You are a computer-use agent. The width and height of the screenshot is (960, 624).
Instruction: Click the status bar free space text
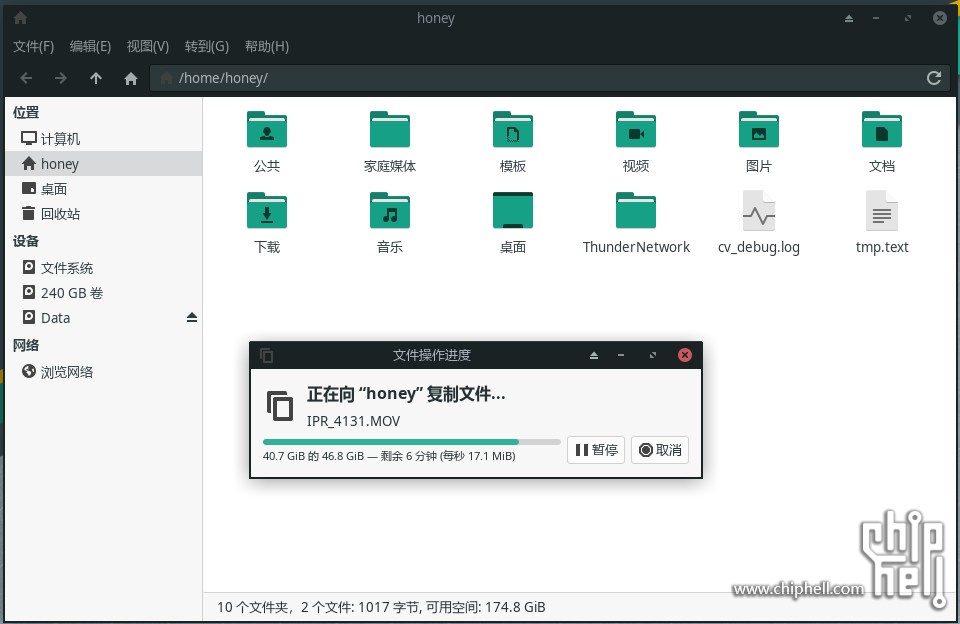click(x=486, y=607)
